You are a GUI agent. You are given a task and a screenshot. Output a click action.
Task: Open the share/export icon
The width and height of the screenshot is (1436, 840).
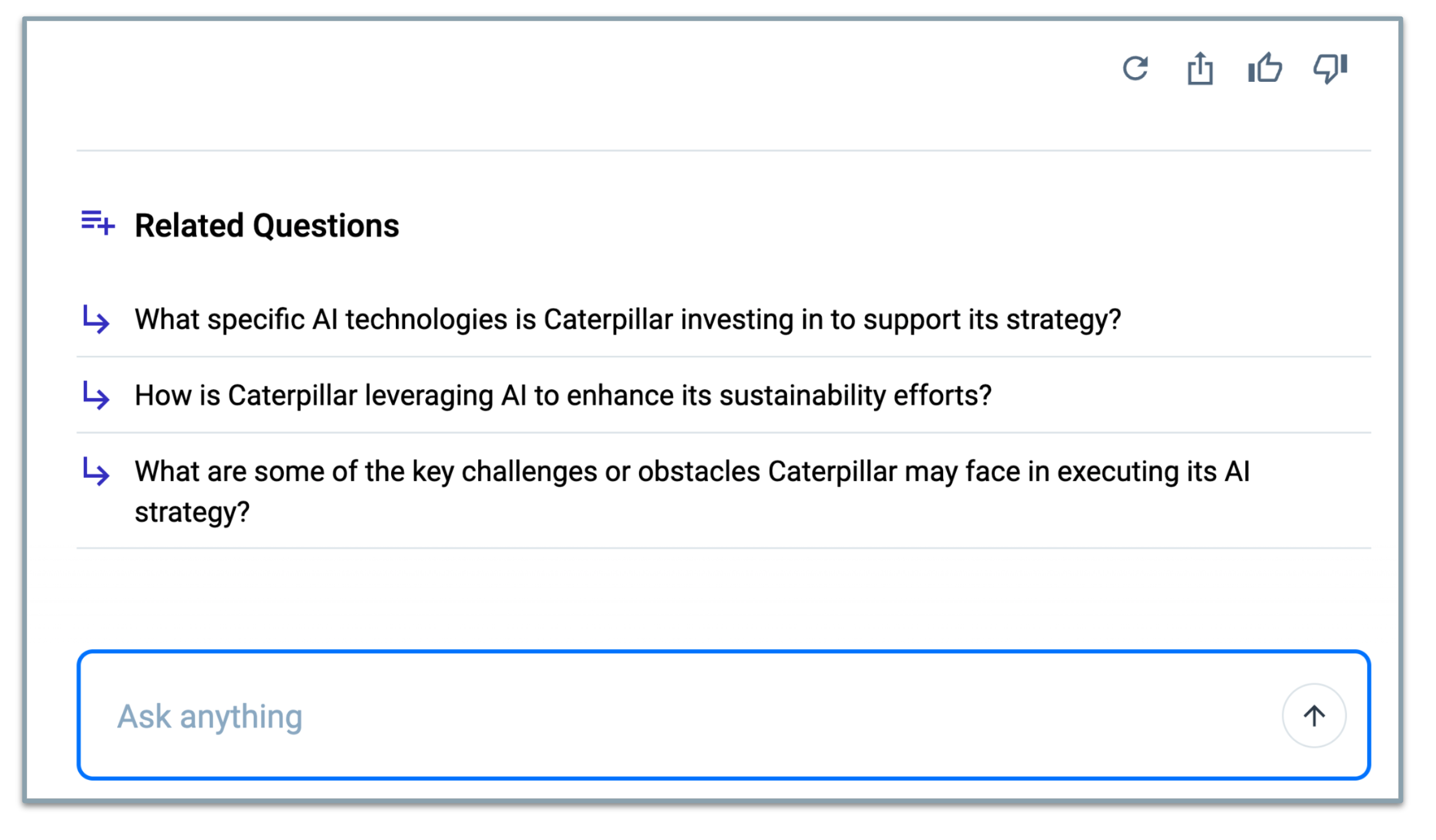coord(1200,69)
